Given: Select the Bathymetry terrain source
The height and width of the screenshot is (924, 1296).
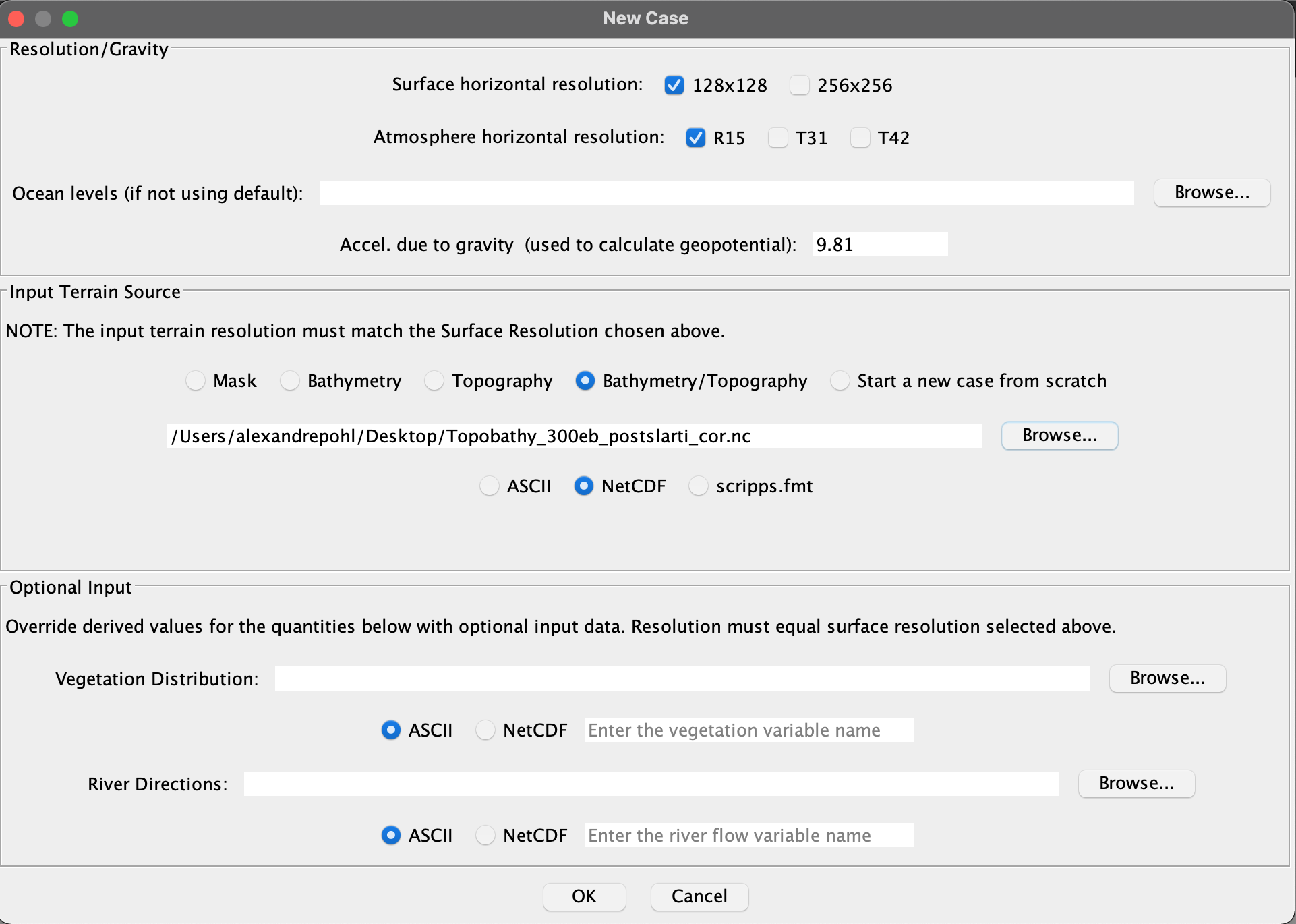Looking at the screenshot, I should pos(289,380).
